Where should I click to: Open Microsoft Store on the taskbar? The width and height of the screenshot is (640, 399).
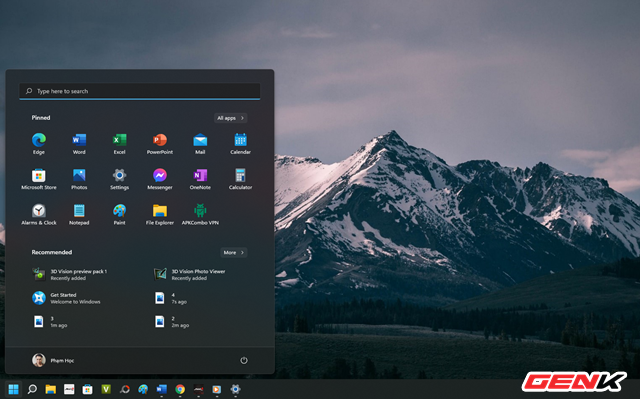(87, 389)
